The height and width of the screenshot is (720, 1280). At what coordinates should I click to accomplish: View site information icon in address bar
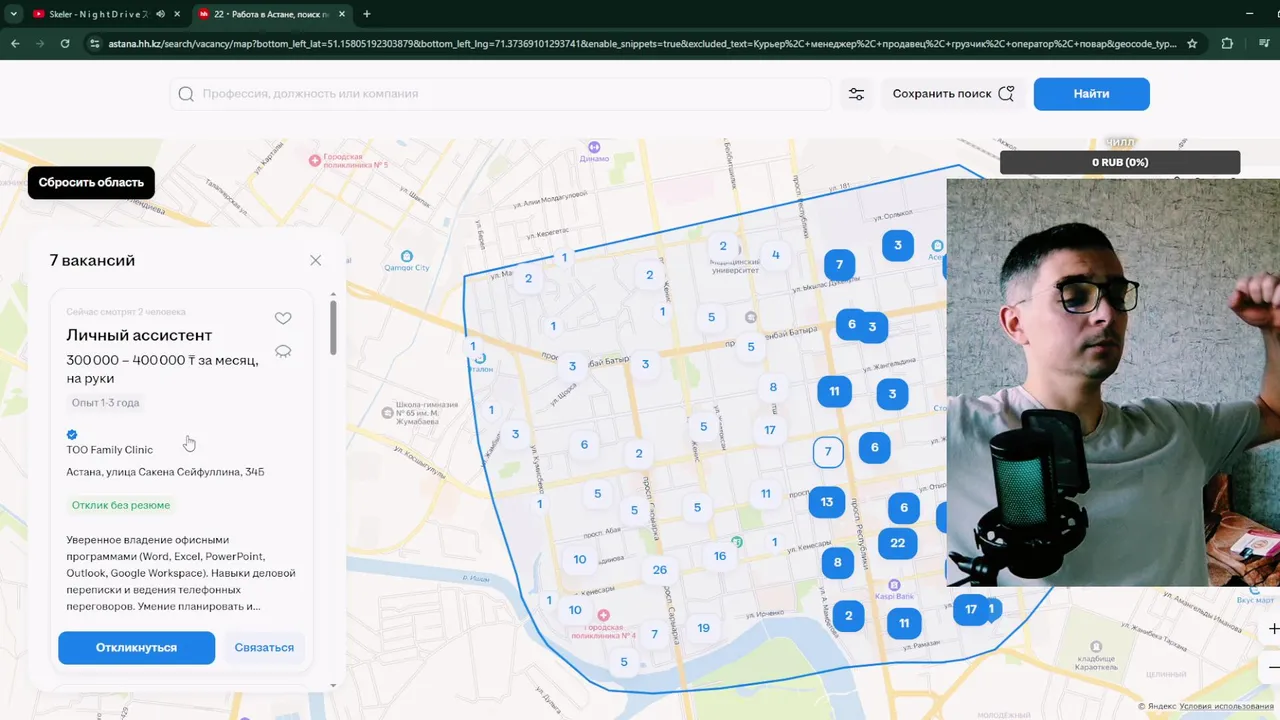click(x=94, y=44)
